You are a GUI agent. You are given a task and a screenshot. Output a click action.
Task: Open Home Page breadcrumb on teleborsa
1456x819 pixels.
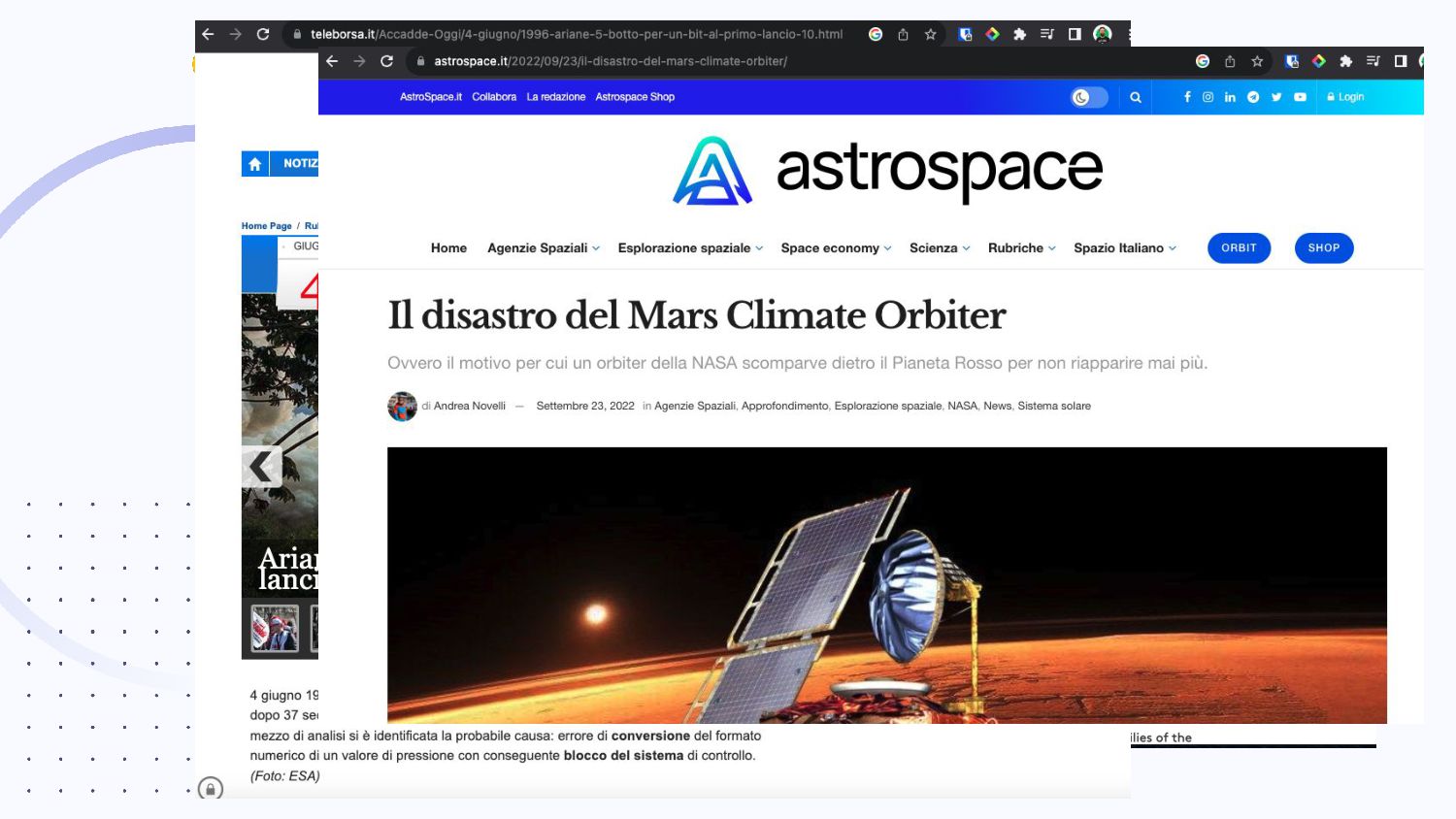pos(267,226)
